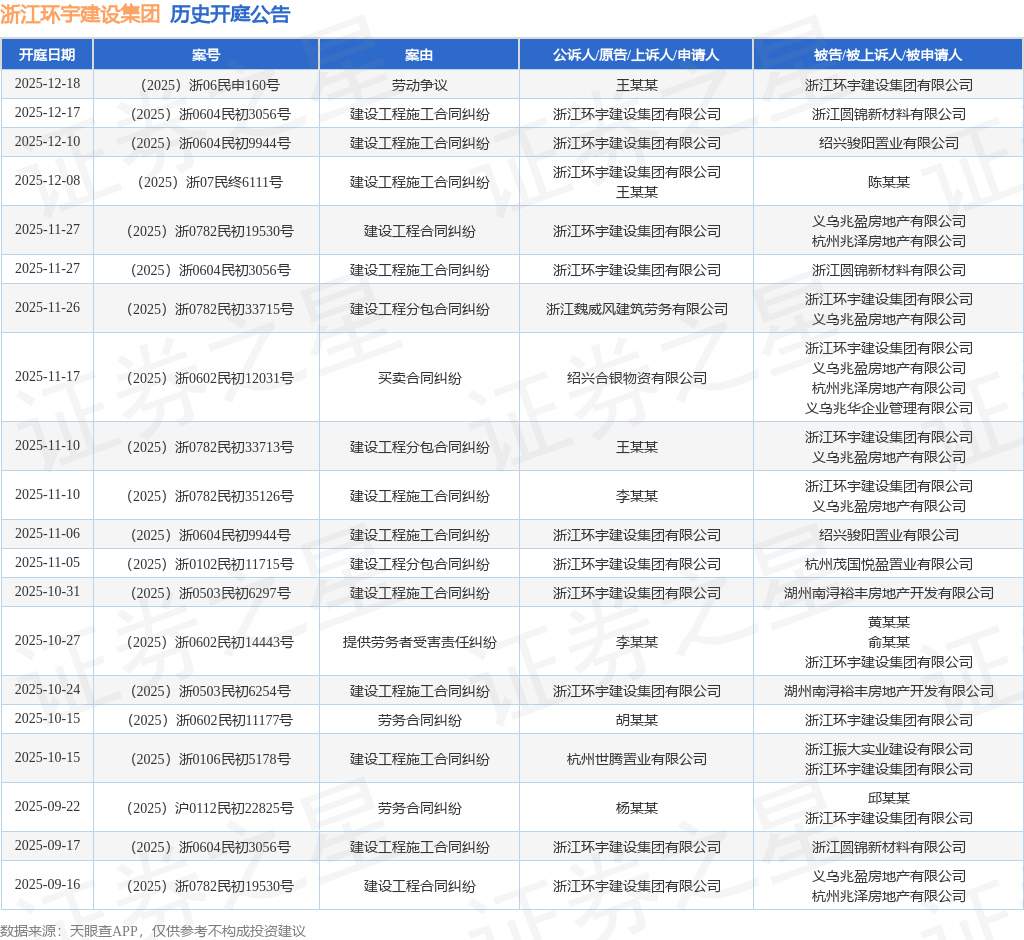Click defendant 杭州茂国悦盈置业有限公司
1024x940 pixels.
click(x=888, y=564)
